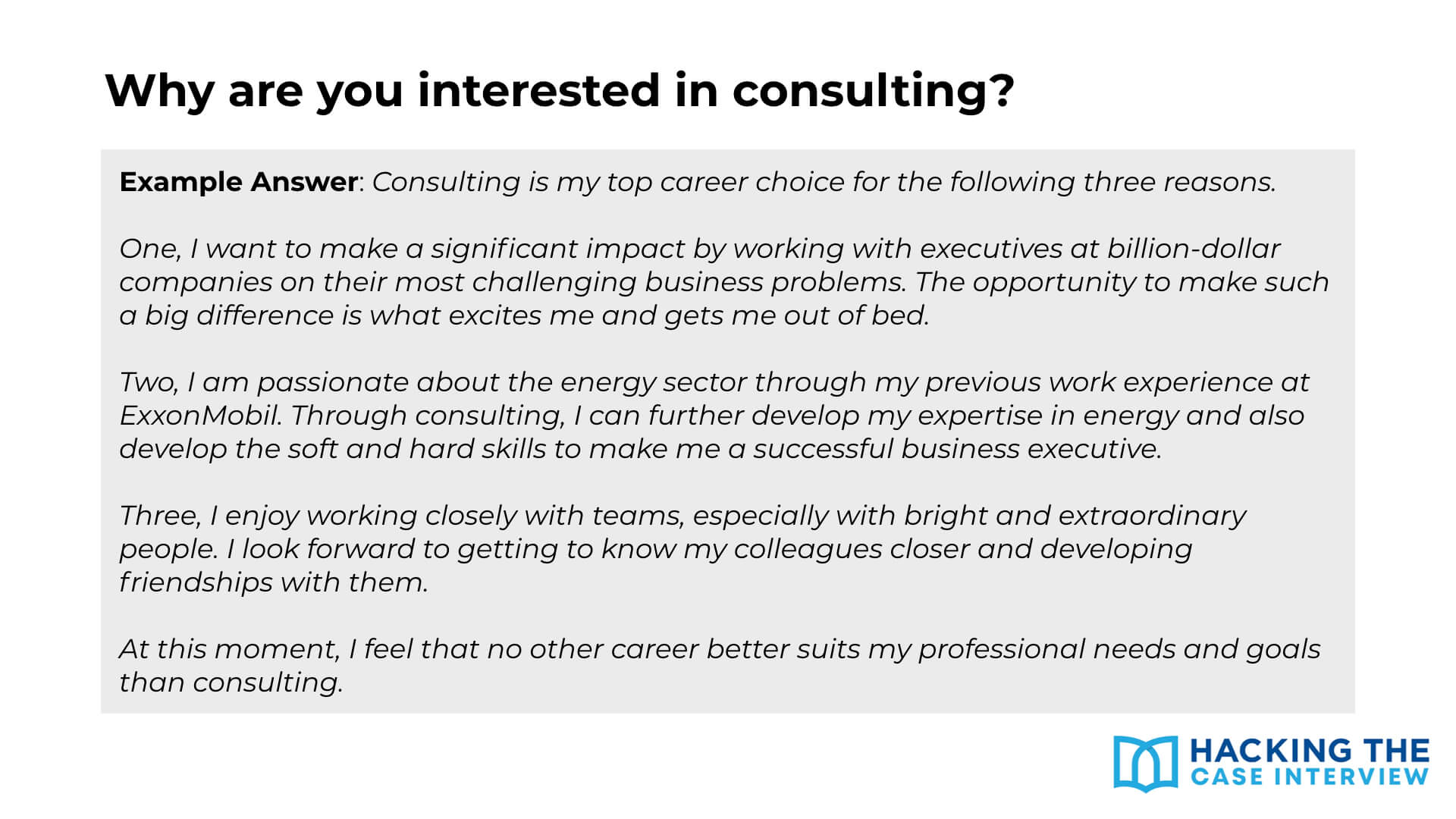
Task: Click the slide title 'Why are you interested in consulting?'
Action: click(559, 90)
